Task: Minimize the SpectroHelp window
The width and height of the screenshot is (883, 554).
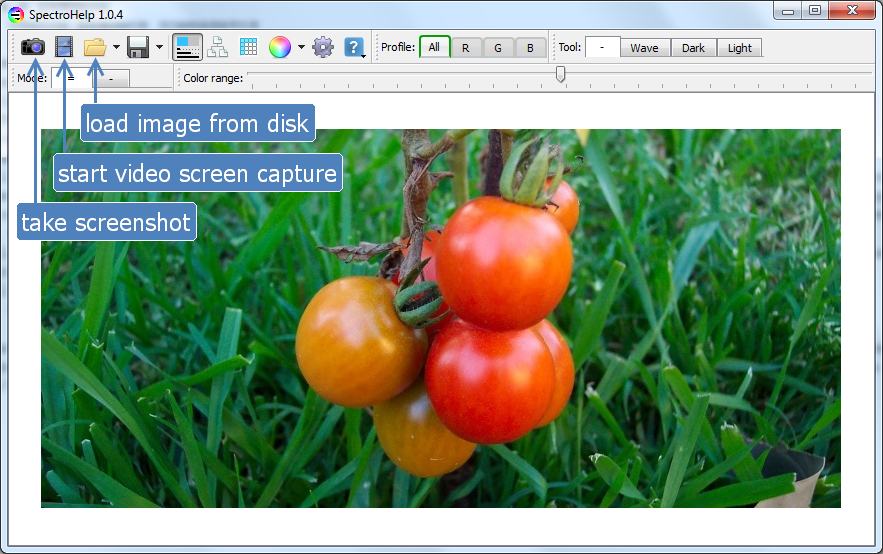Action: (787, 11)
